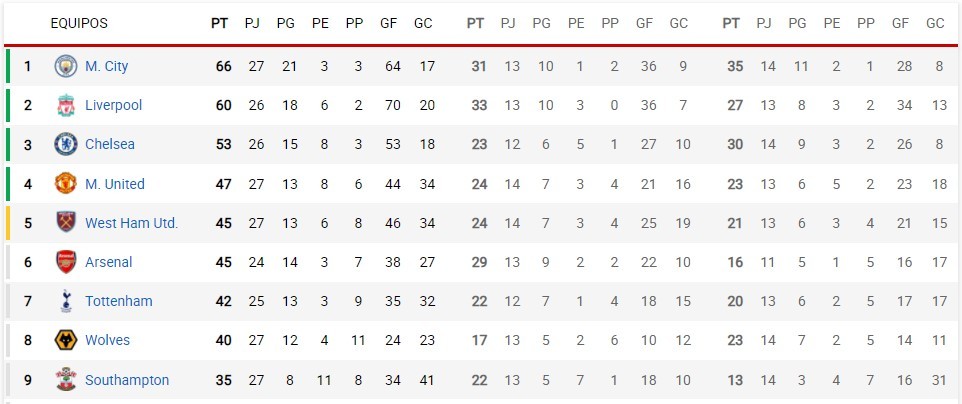Click the Liverpool club crest
Screen dimensions: 962x404
click(66, 105)
